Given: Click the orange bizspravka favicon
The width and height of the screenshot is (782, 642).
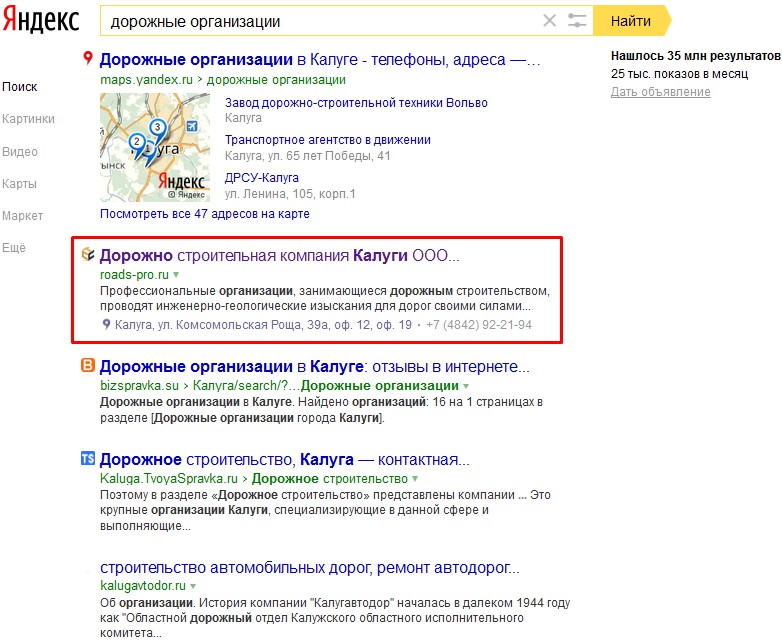Looking at the screenshot, I should click(x=88, y=366).
